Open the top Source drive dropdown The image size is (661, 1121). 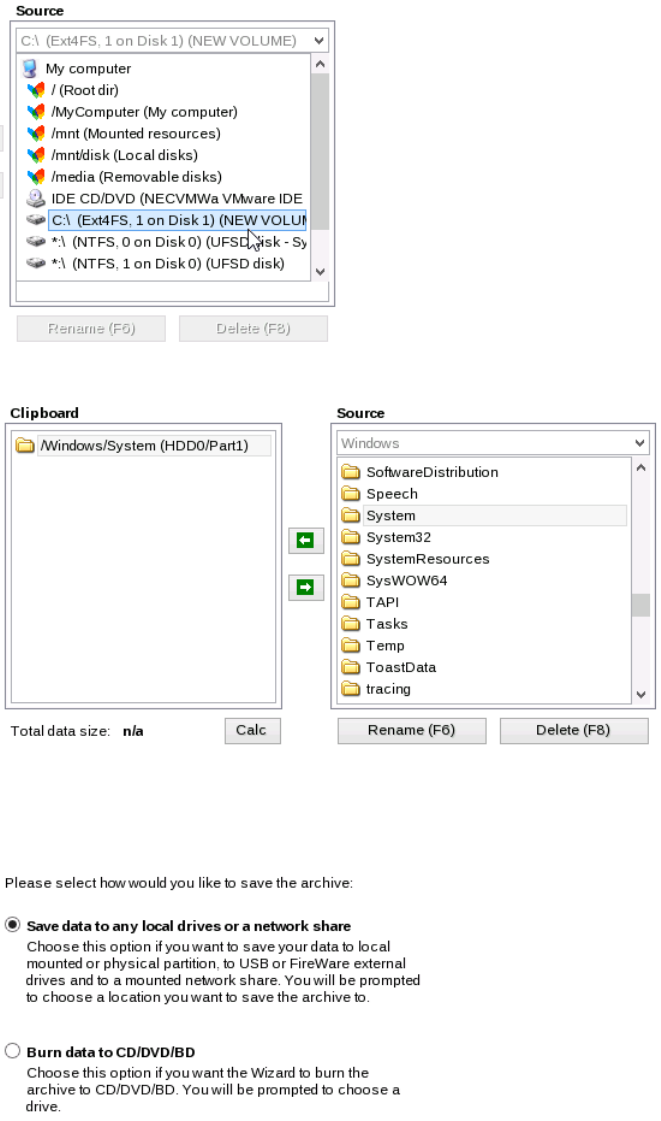[x=320, y=41]
